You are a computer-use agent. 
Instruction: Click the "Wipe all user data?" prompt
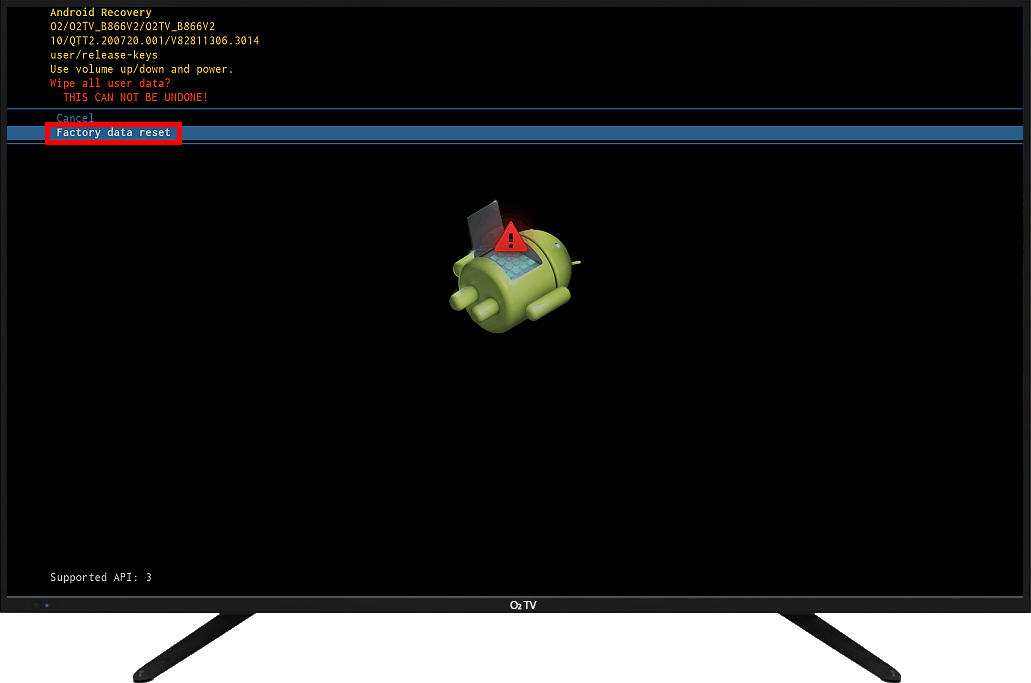click(110, 83)
